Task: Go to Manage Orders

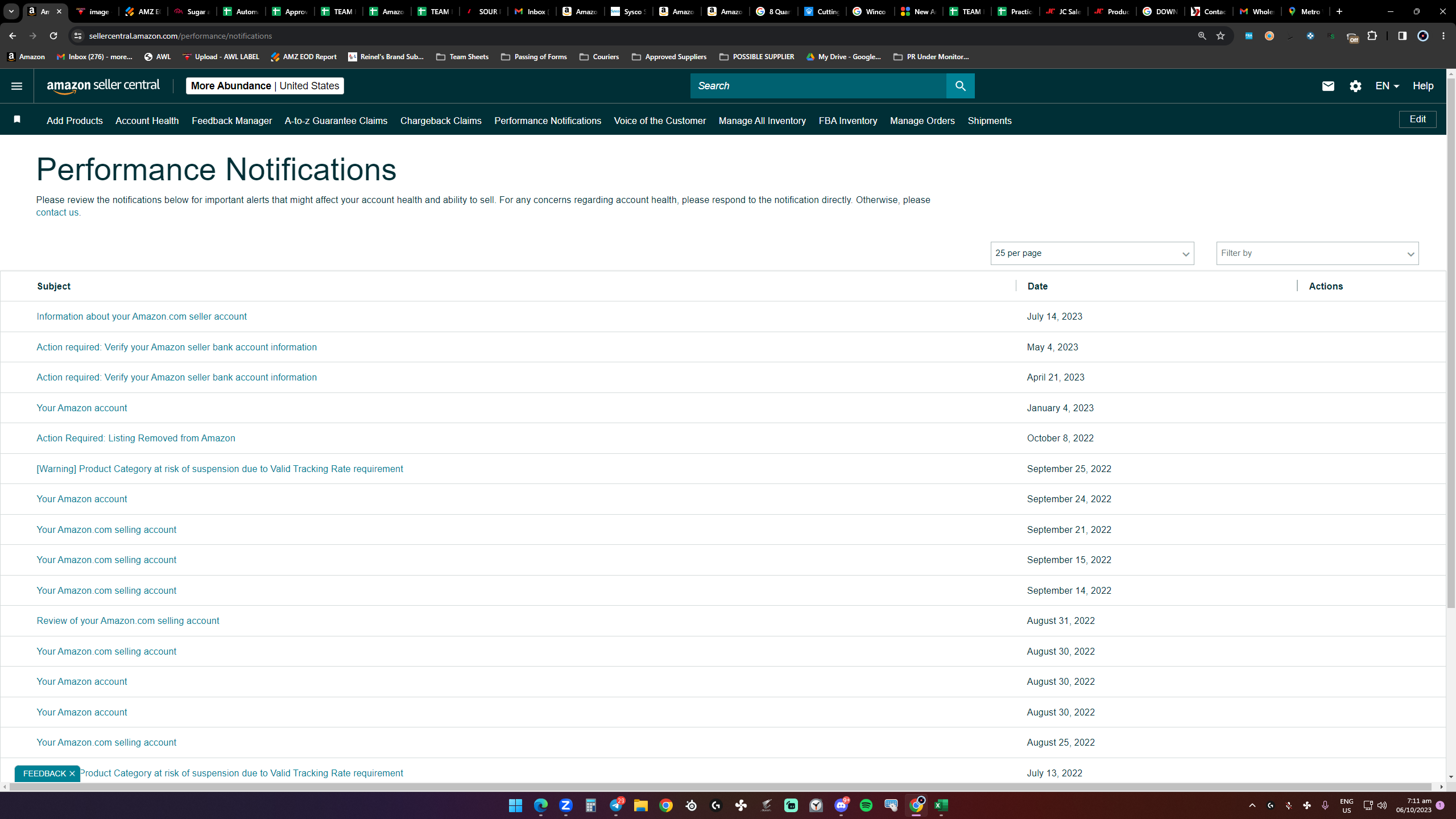Action: 922,121
